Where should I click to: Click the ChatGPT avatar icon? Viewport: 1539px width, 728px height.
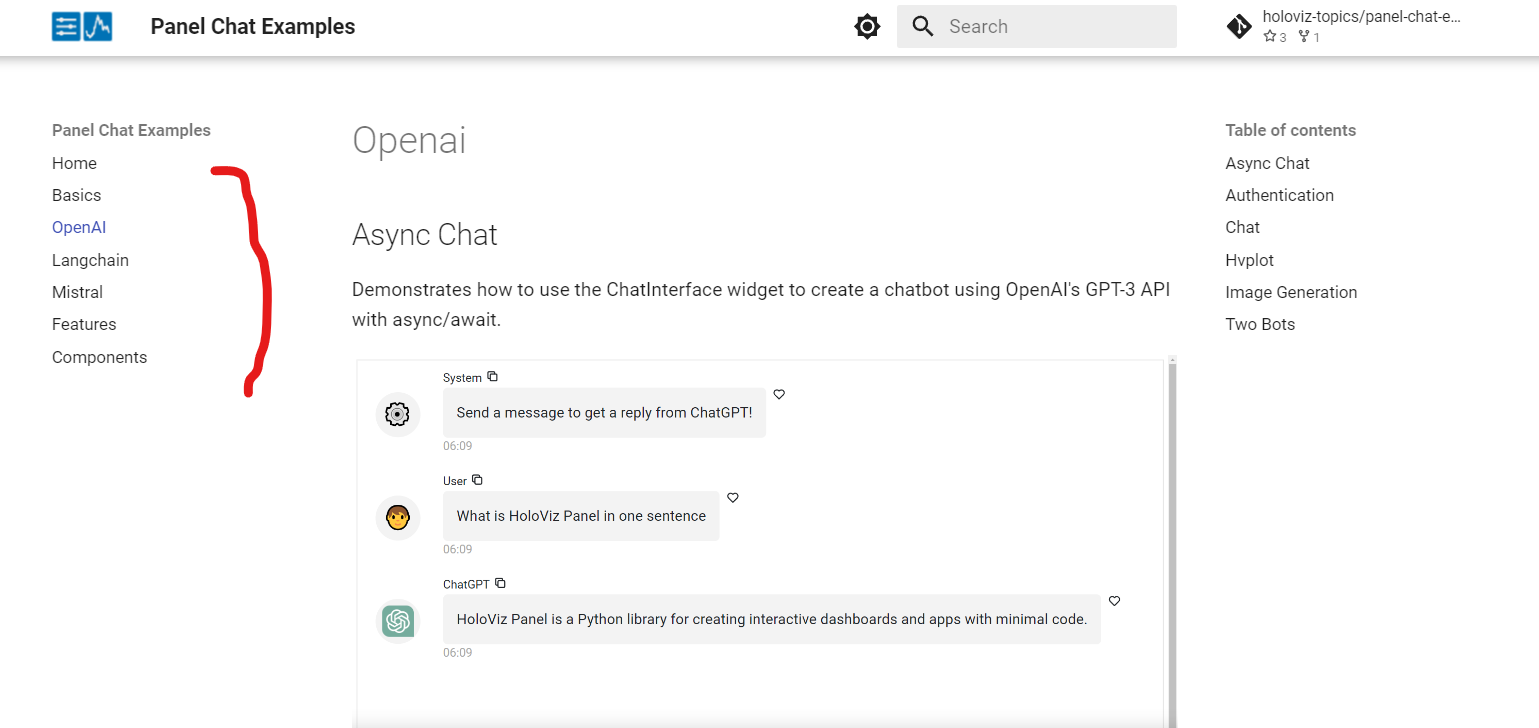397,620
